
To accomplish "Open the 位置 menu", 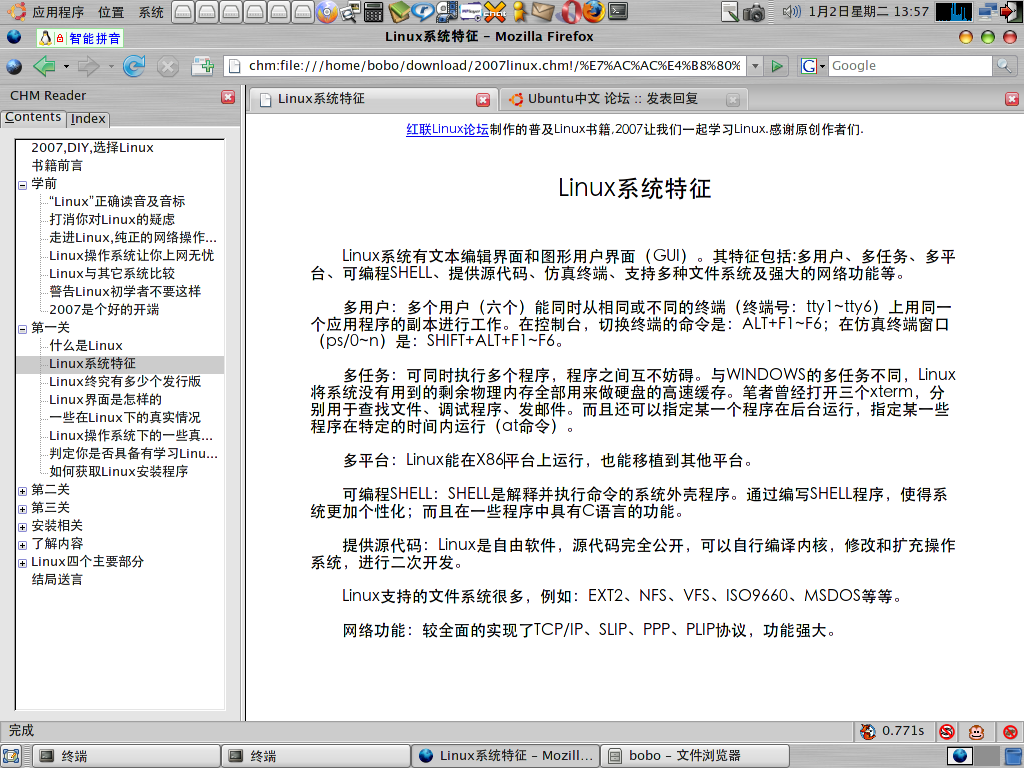I will 110,12.
